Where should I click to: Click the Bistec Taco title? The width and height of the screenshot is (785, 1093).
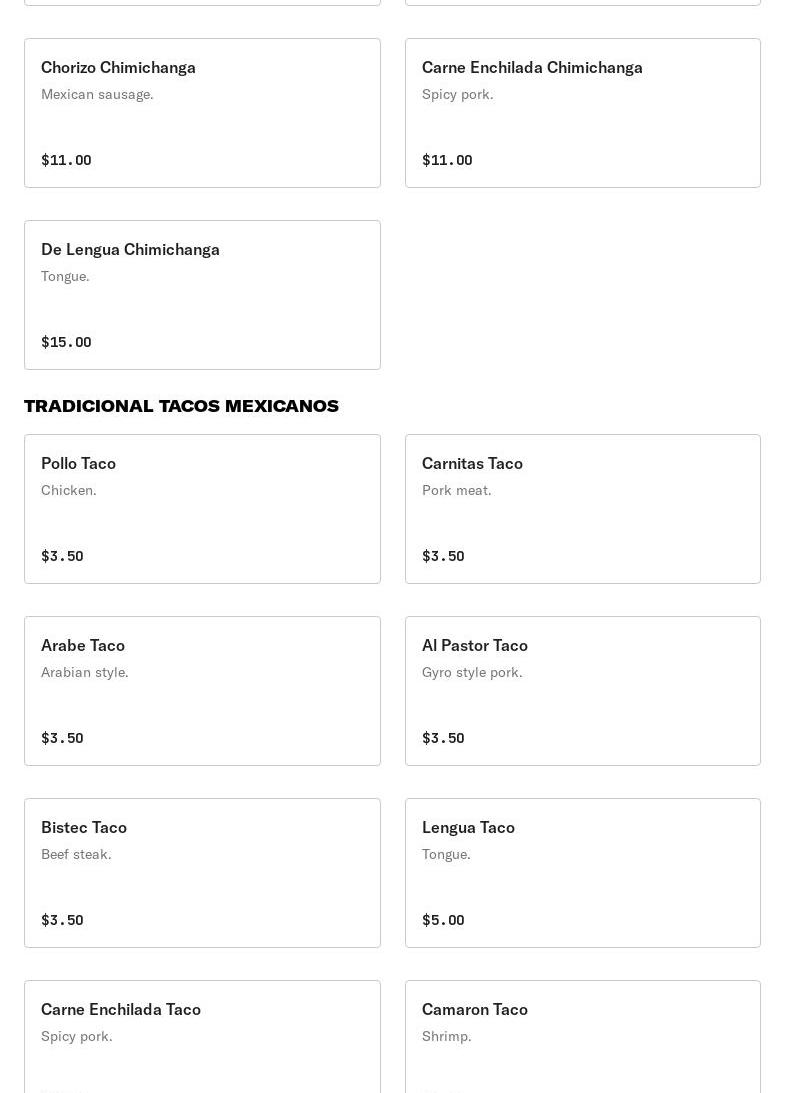(84, 827)
